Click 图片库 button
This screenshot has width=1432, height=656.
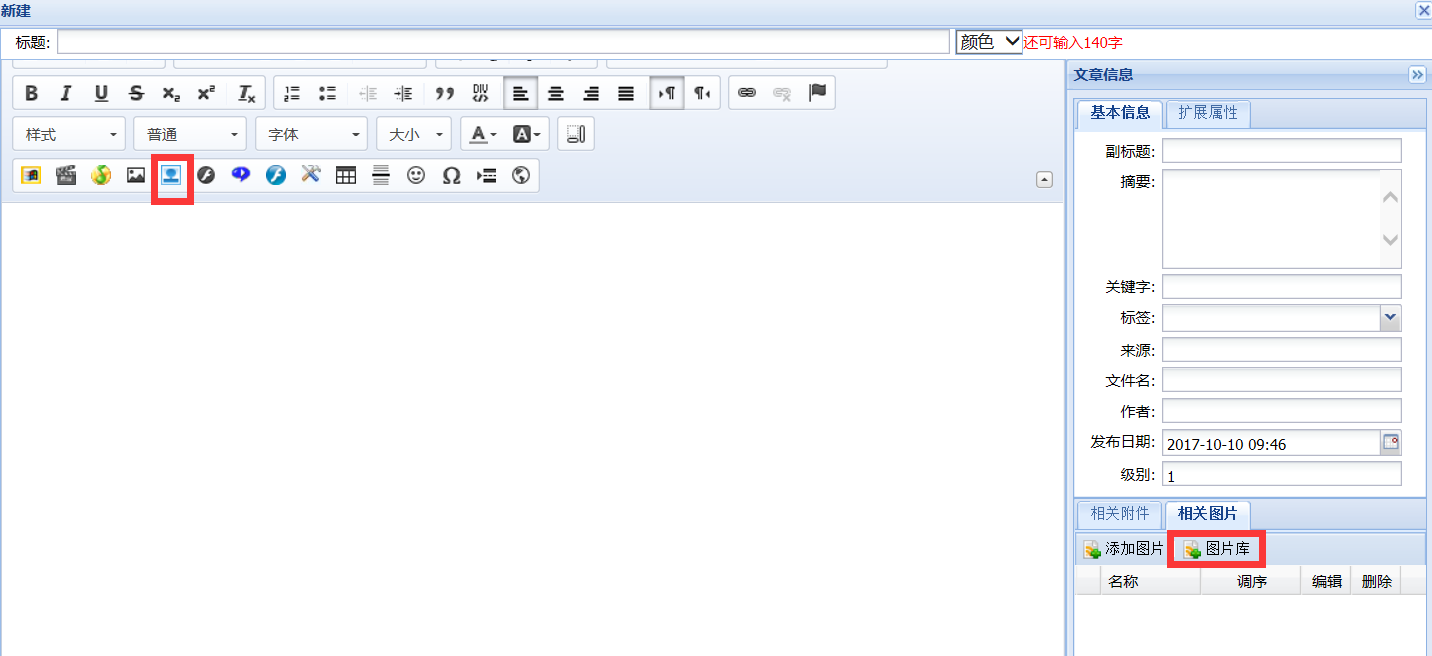pyautogui.click(x=1216, y=549)
